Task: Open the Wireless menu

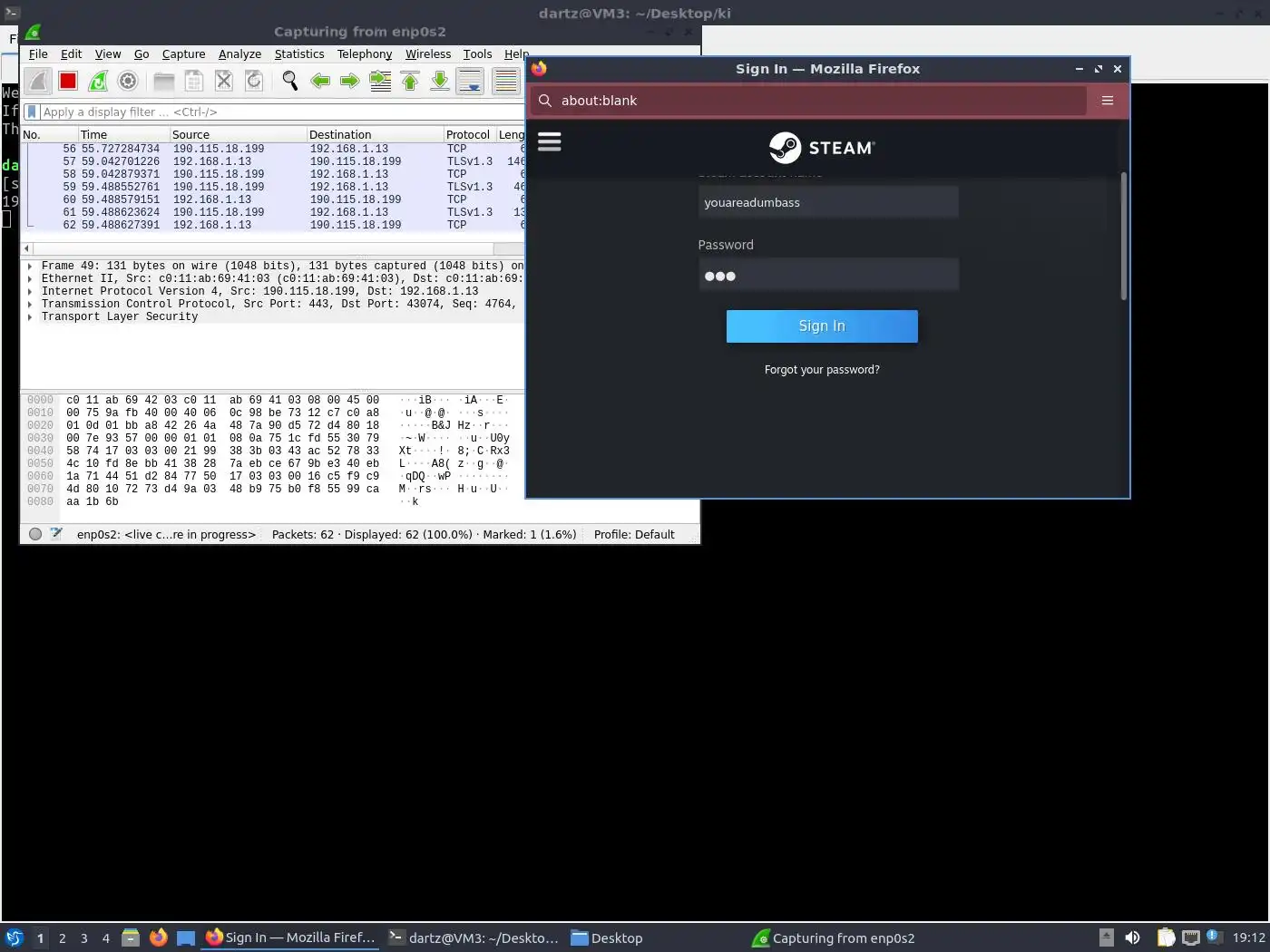Action: pyautogui.click(x=428, y=54)
